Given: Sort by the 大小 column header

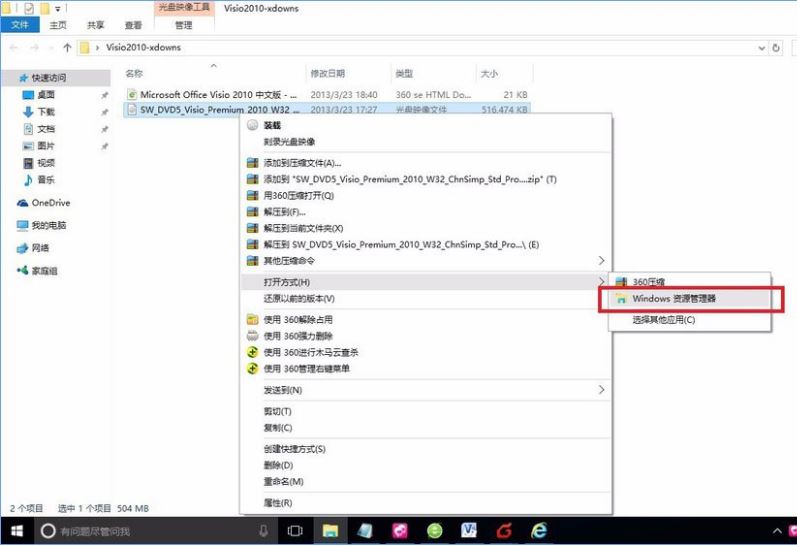Looking at the screenshot, I should [x=489, y=74].
